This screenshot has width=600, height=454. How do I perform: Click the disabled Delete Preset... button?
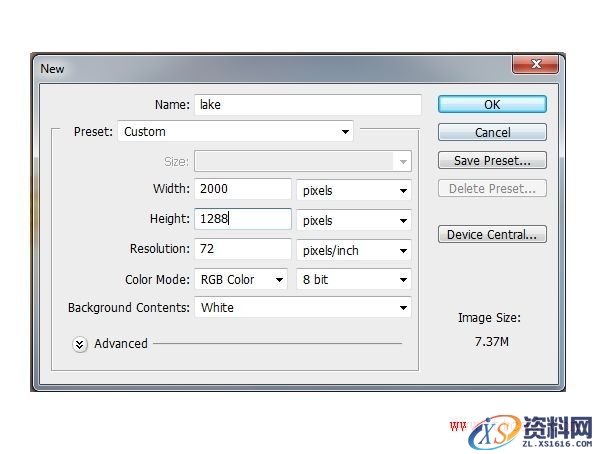click(492, 188)
